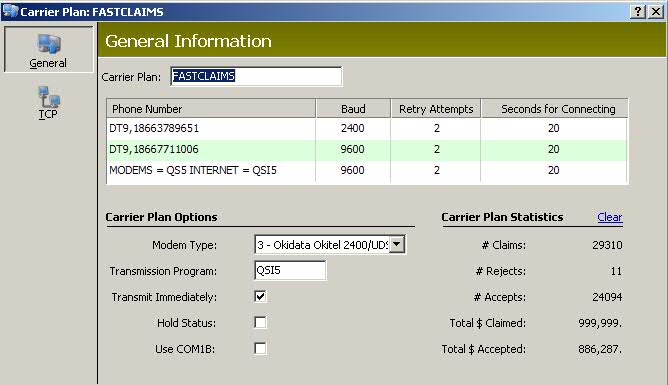Click retry attempts in the MODEMS row
This screenshot has width=668, height=385.
(436, 170)
